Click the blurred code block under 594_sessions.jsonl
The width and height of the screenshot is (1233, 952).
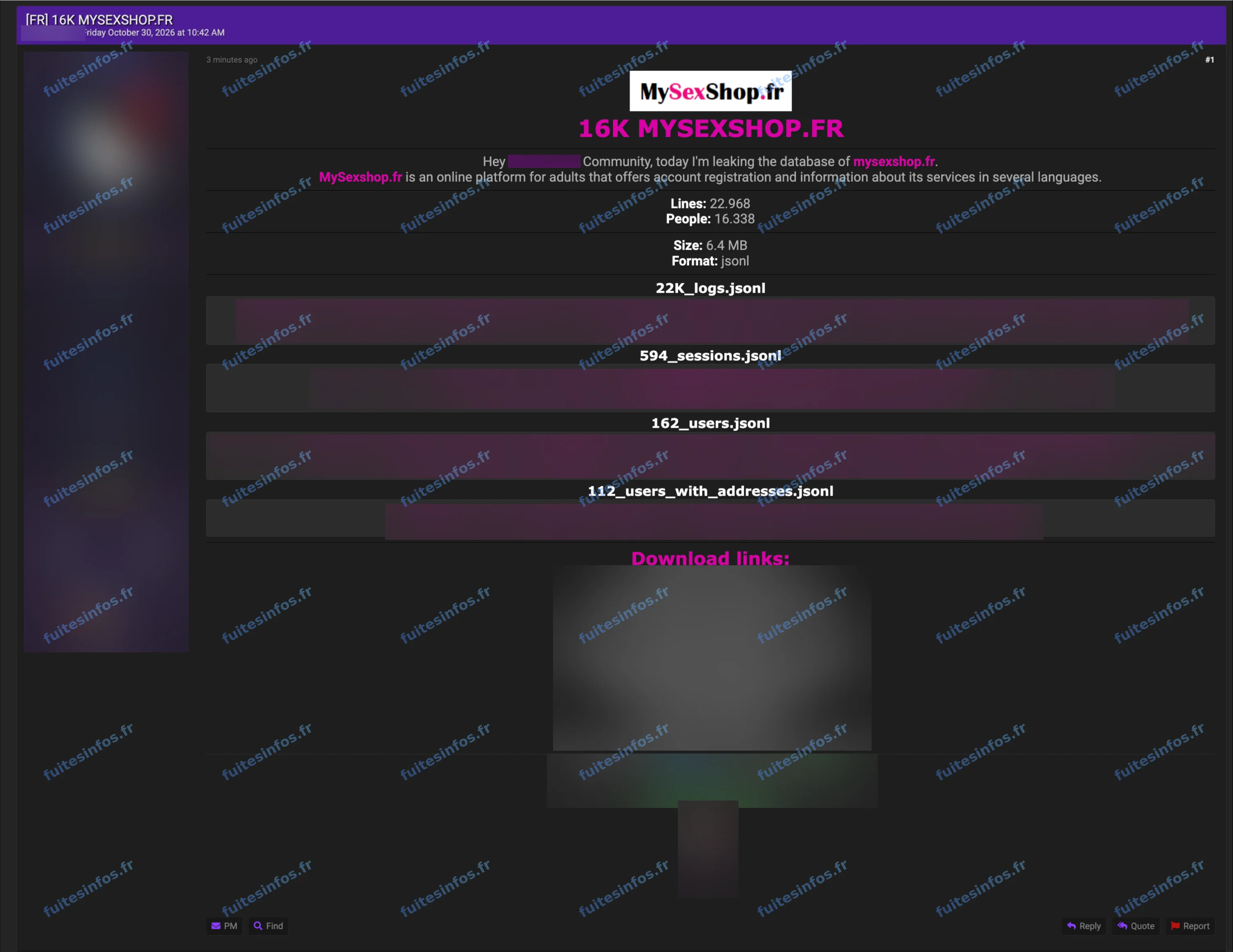(710, 388)
